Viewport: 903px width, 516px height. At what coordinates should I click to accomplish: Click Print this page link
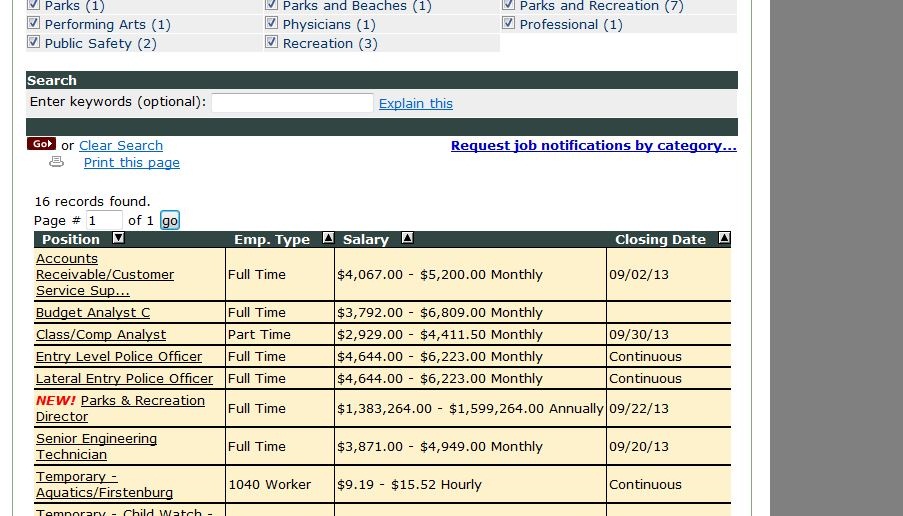pyautogui.click(x=132, y=163)
